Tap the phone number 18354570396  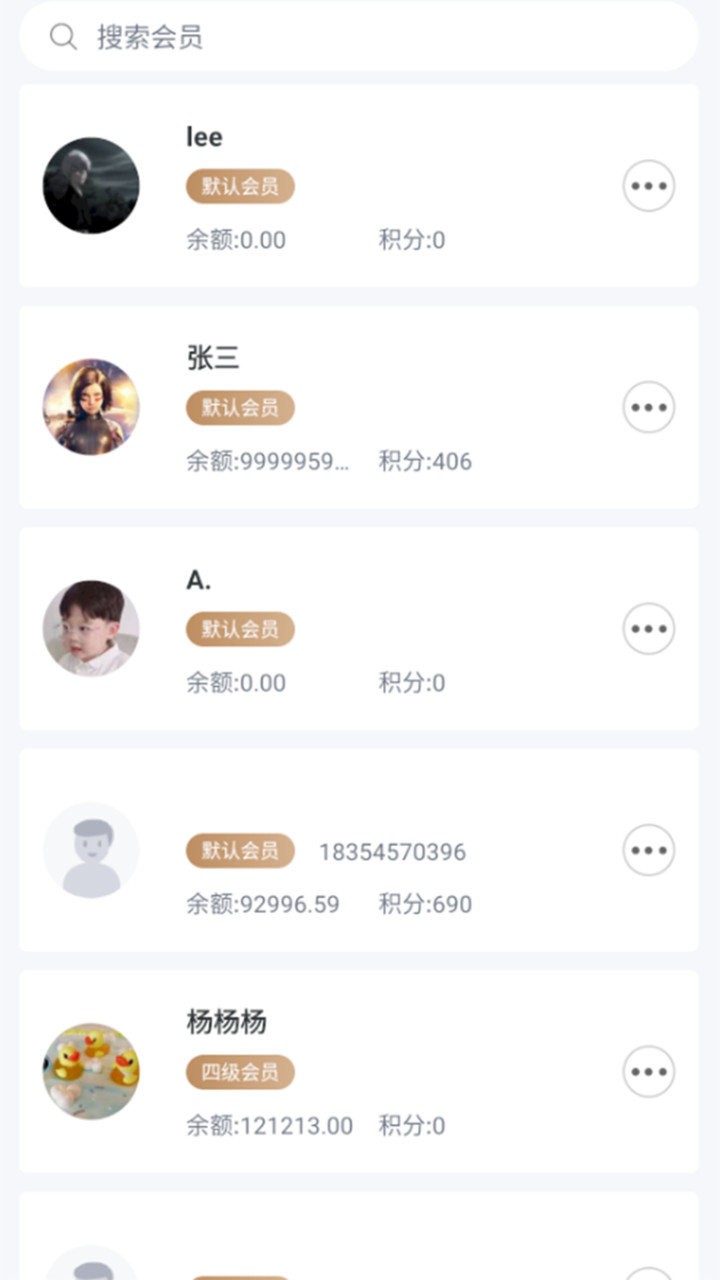pyautogui.click(x=392, y=852)
